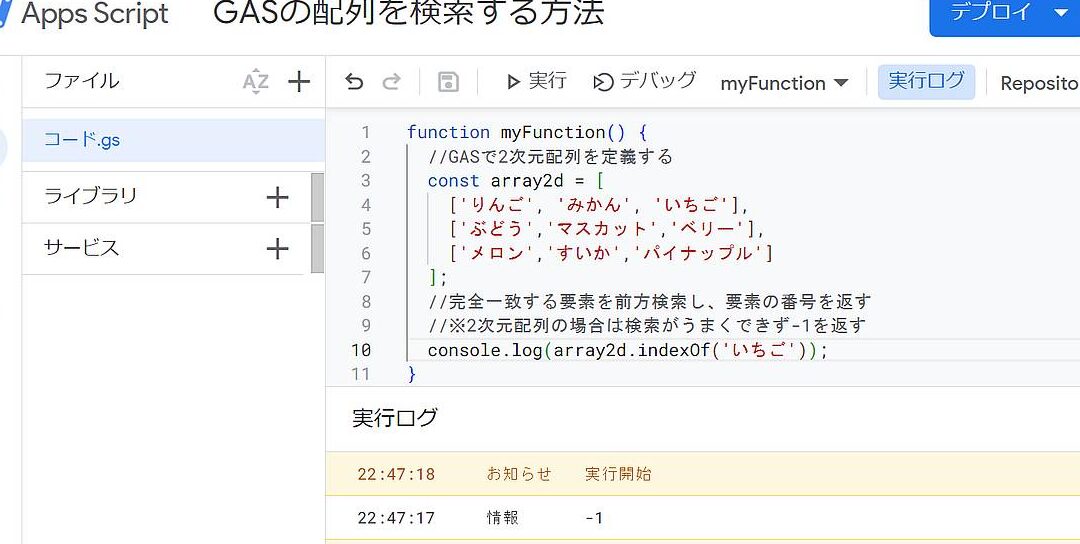Add a service with サービス plus icon

click(x=278, y=249)
